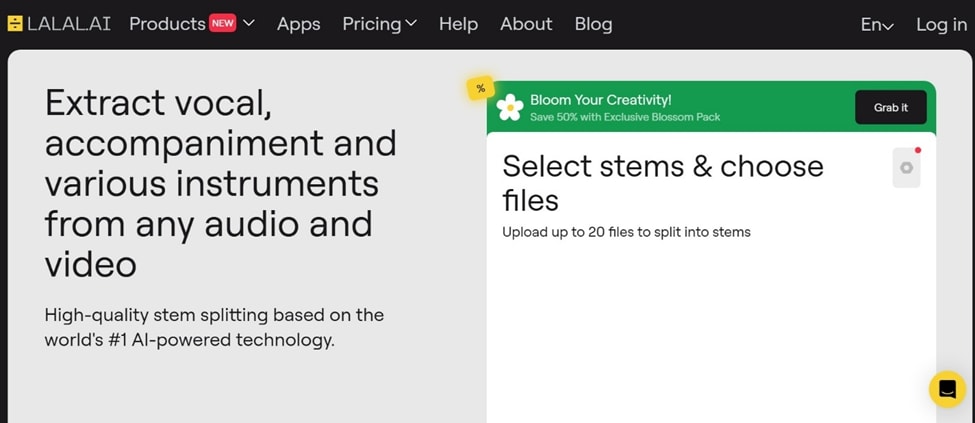Open the About page
The height and width of the screenshot is (423, 975).
point(526,24)
